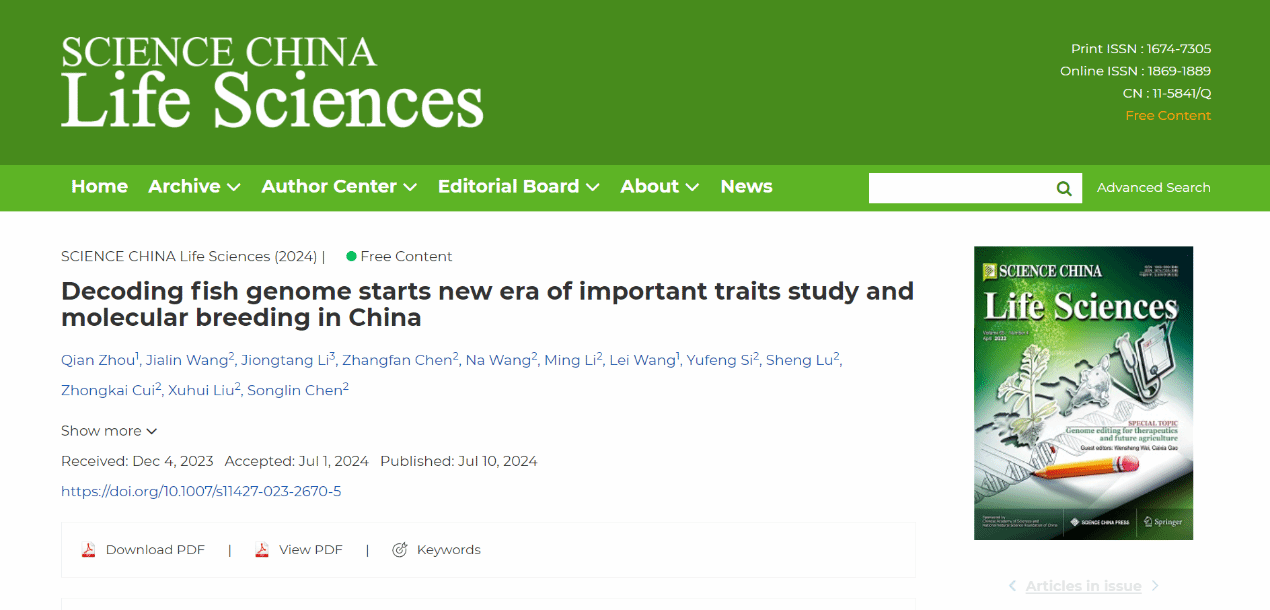Screen dimensions: 1270x610
Task: Click the Science China Life Sciences logo
Action: point(272,82)
